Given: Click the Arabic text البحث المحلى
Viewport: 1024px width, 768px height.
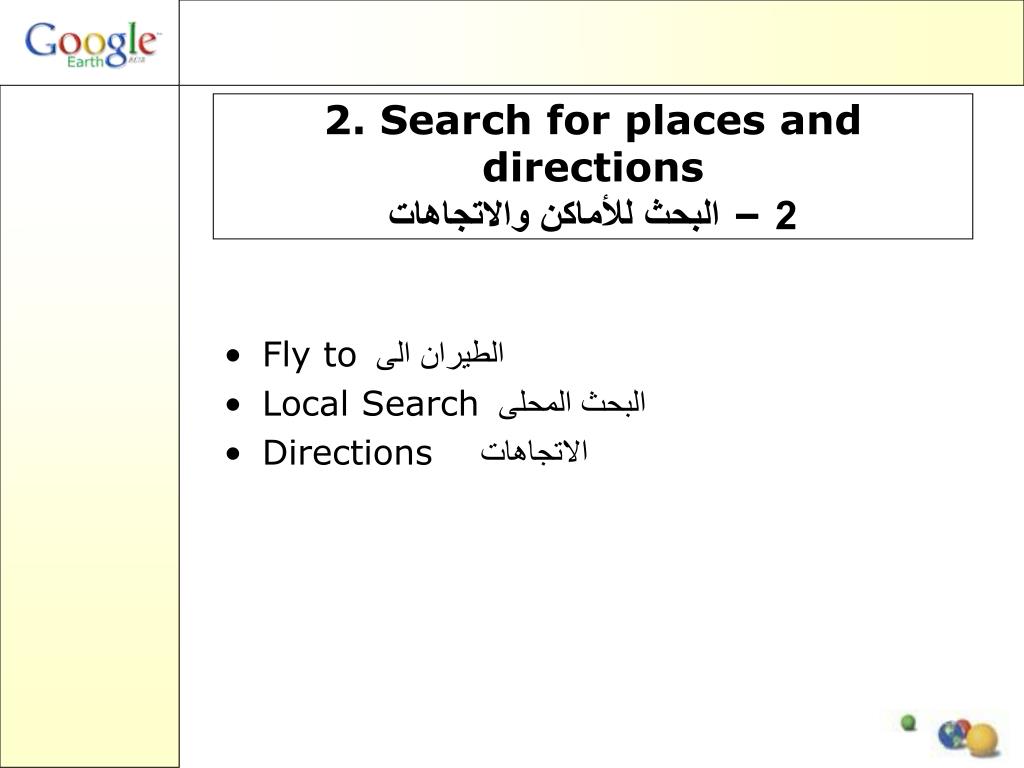Looking at the screenshot, I should 571,402.
